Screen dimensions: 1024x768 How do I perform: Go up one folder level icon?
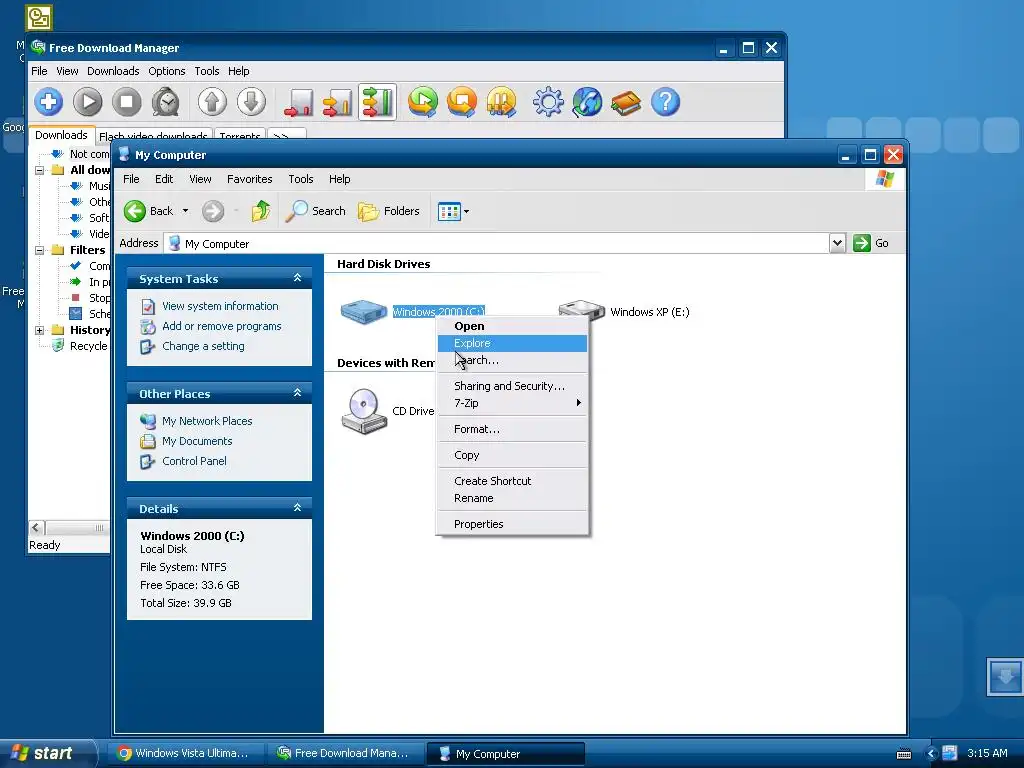[261, 211]
